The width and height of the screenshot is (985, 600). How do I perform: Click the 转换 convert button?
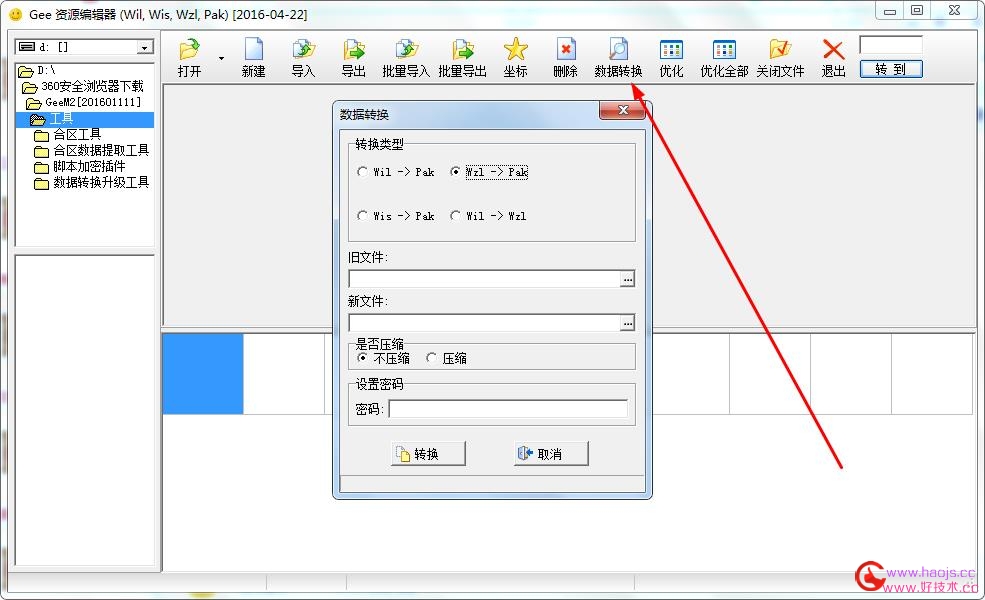pos(428,453)
